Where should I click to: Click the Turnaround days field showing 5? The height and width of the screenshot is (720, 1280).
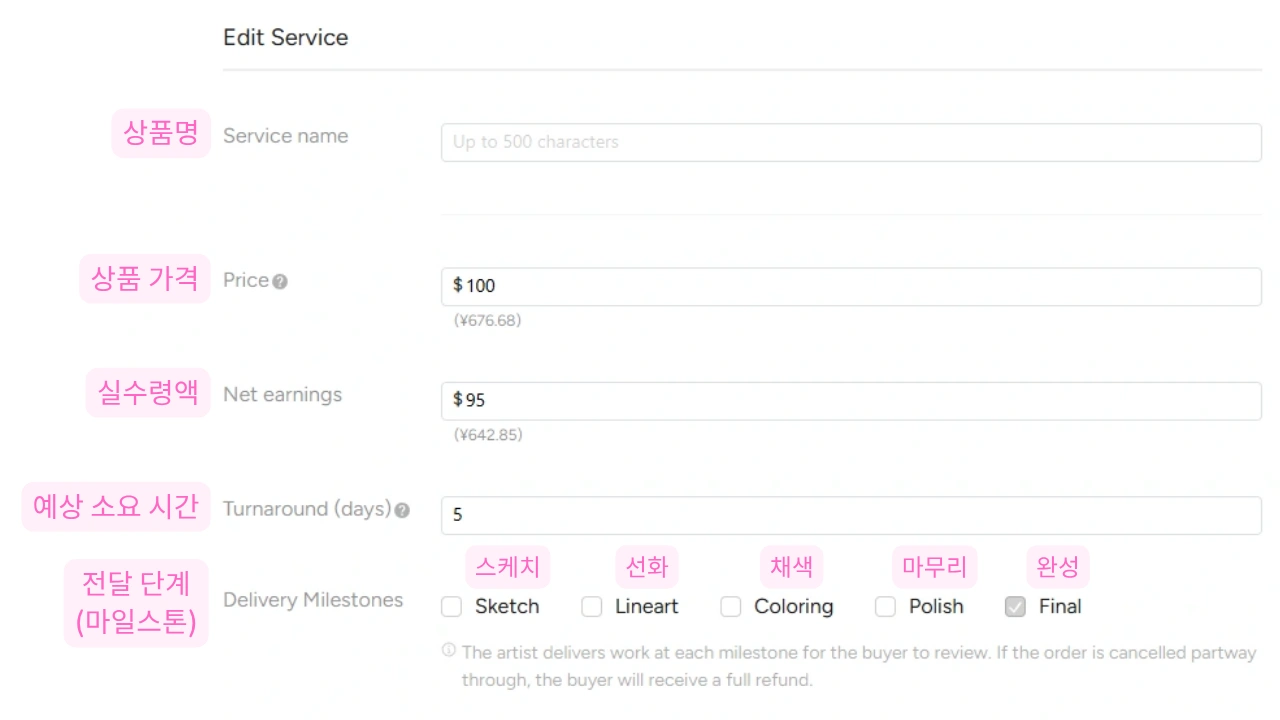point(851,515)
